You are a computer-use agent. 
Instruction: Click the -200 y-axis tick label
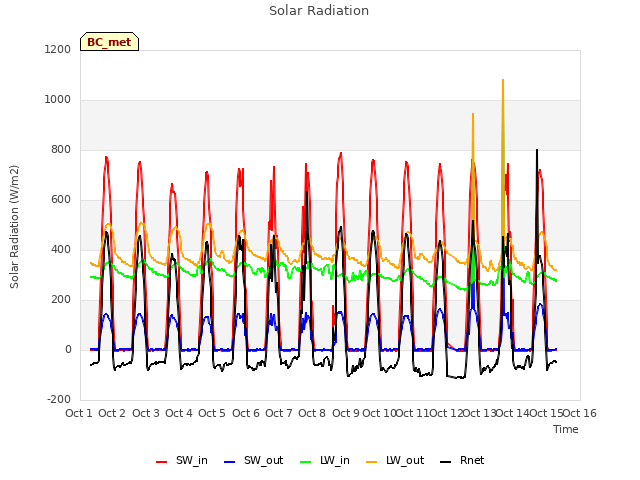point(59,400)
